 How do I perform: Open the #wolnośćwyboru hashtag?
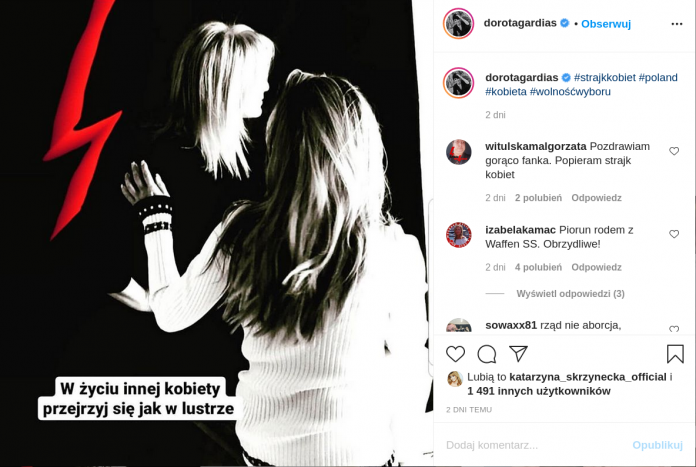tap(569, 92)
